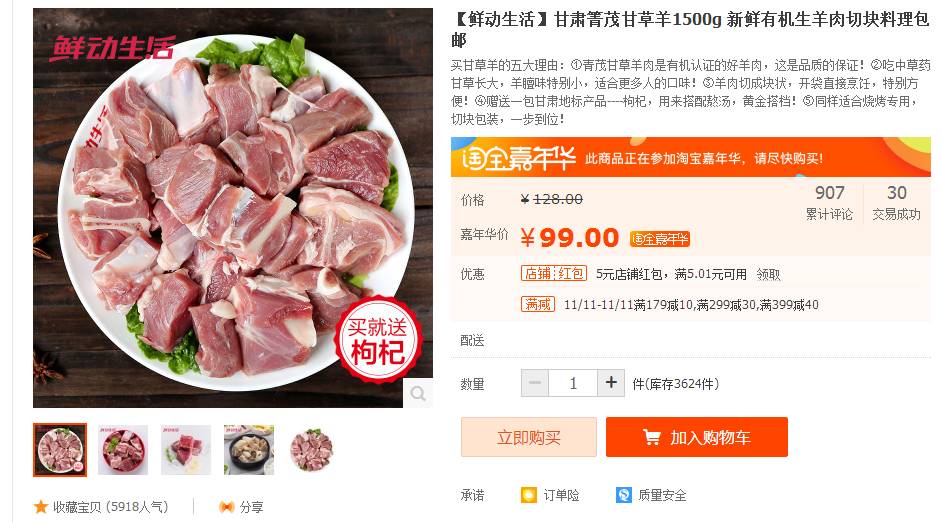Decrease quantity with minus button

(535, 383)
